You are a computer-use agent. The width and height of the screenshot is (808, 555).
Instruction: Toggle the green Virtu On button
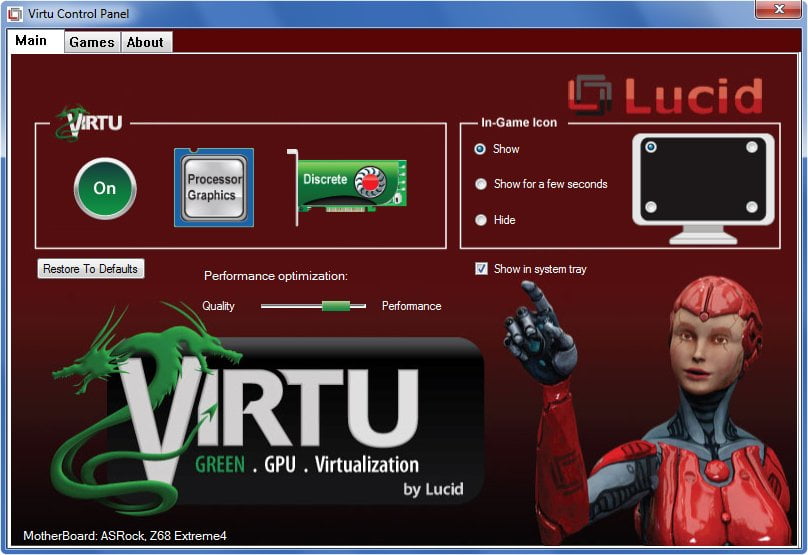pos(105,188)
